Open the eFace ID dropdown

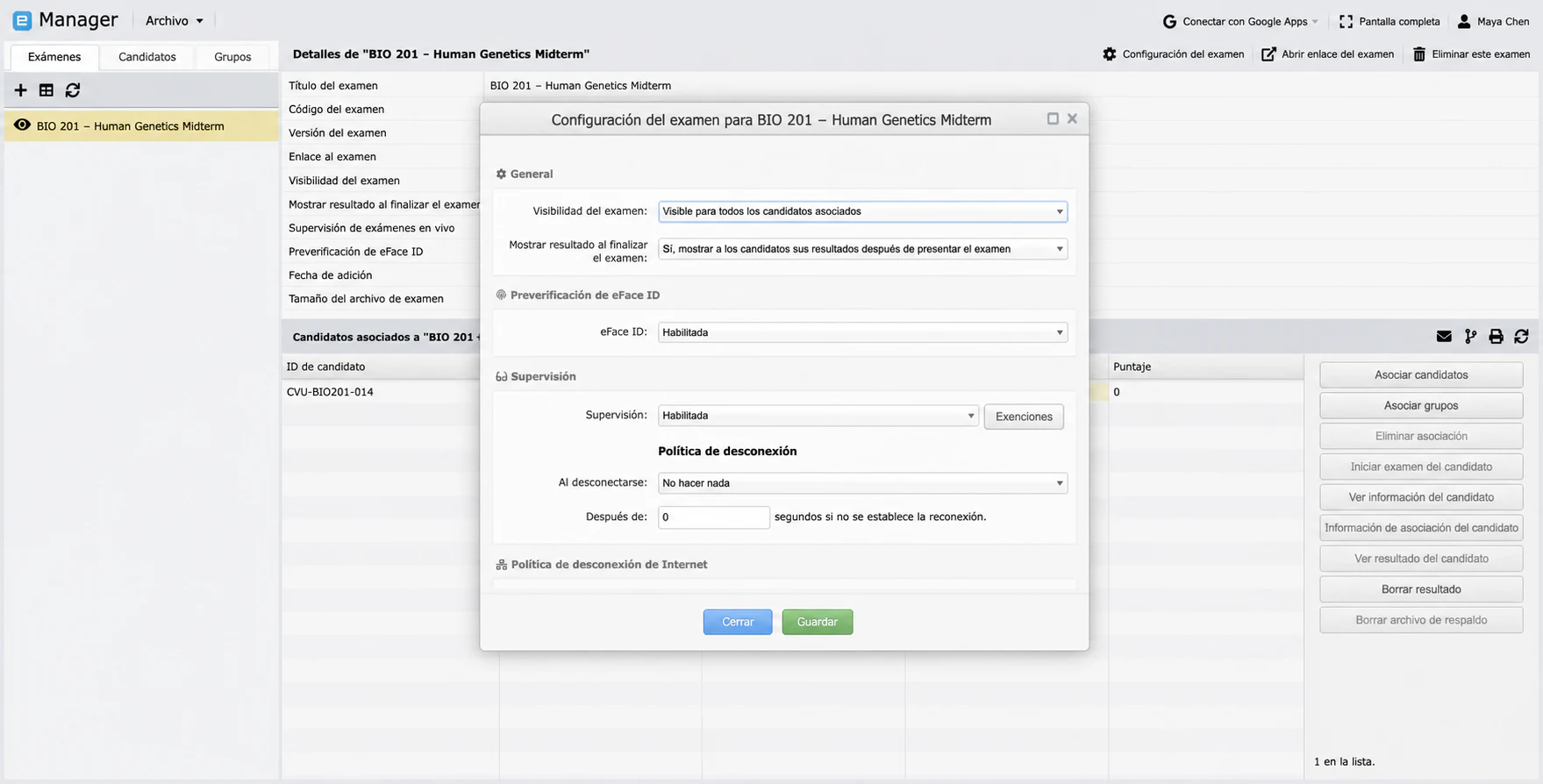click(x=862, y=332)
